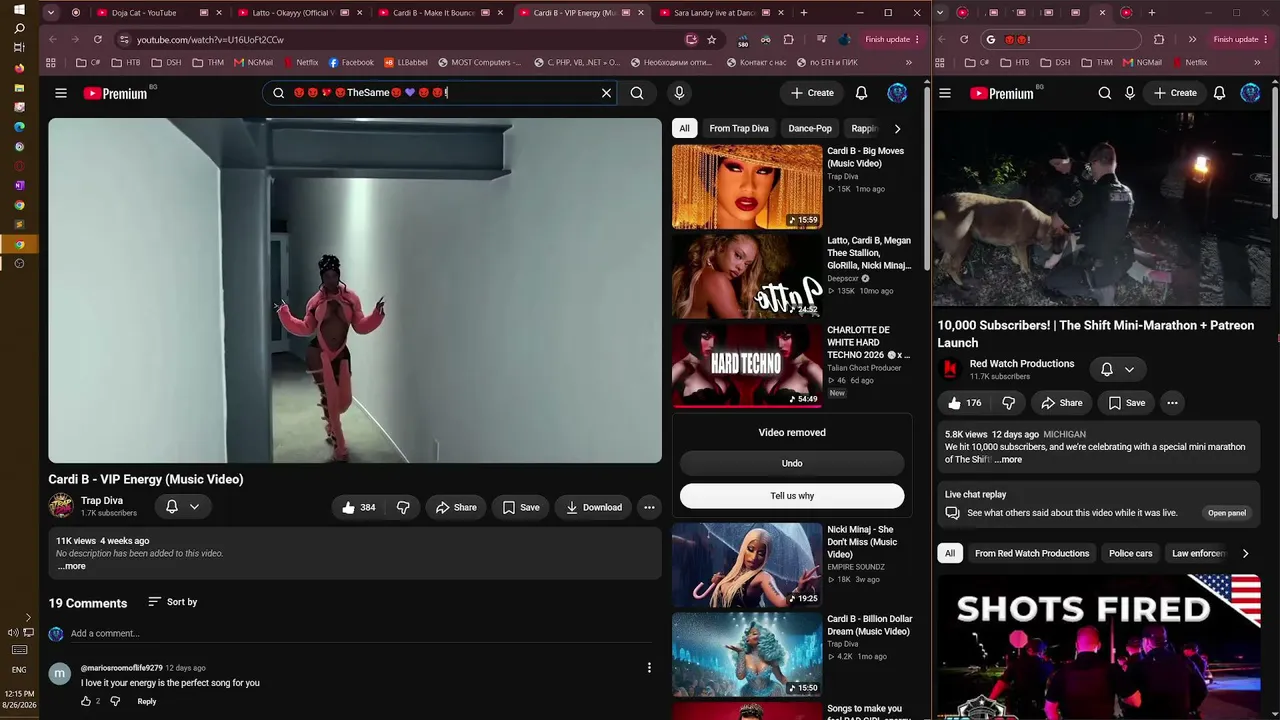Screen dimensions: 1280x720
Task: Save the VIP Energy video to a playlist
Action: (521, 507)
